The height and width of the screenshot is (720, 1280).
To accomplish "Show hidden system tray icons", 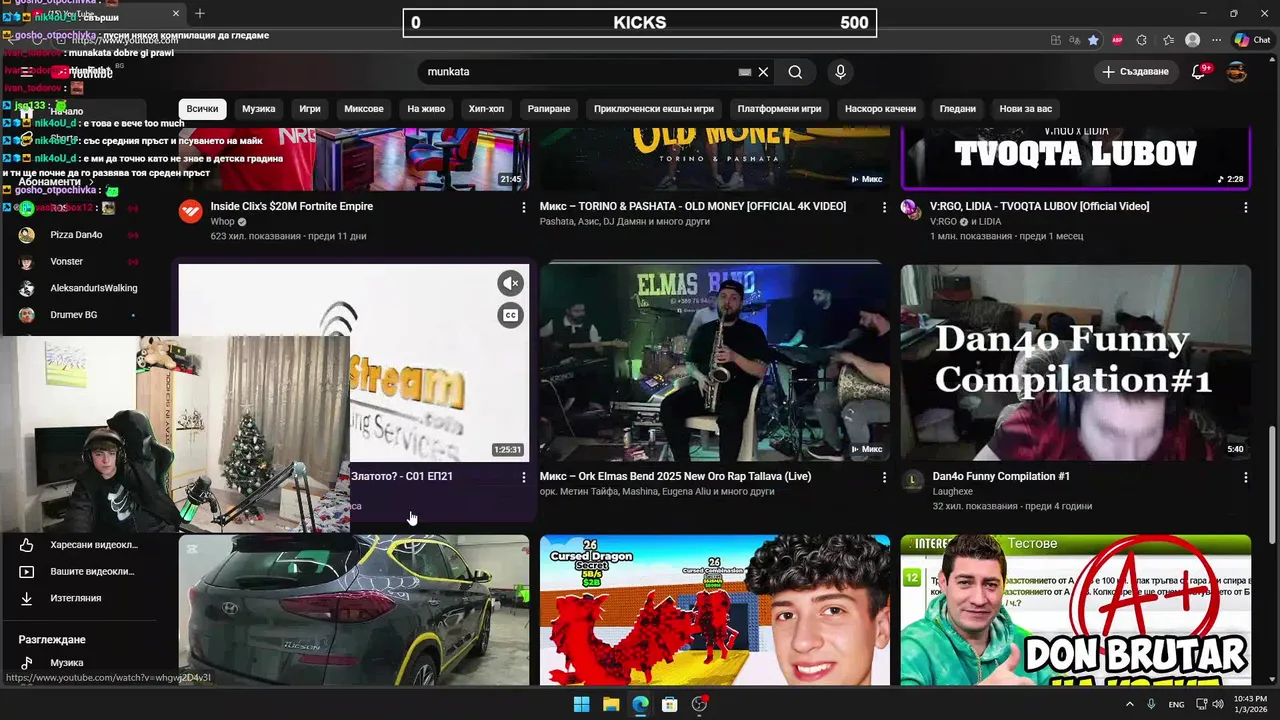I will [1130, 704].
